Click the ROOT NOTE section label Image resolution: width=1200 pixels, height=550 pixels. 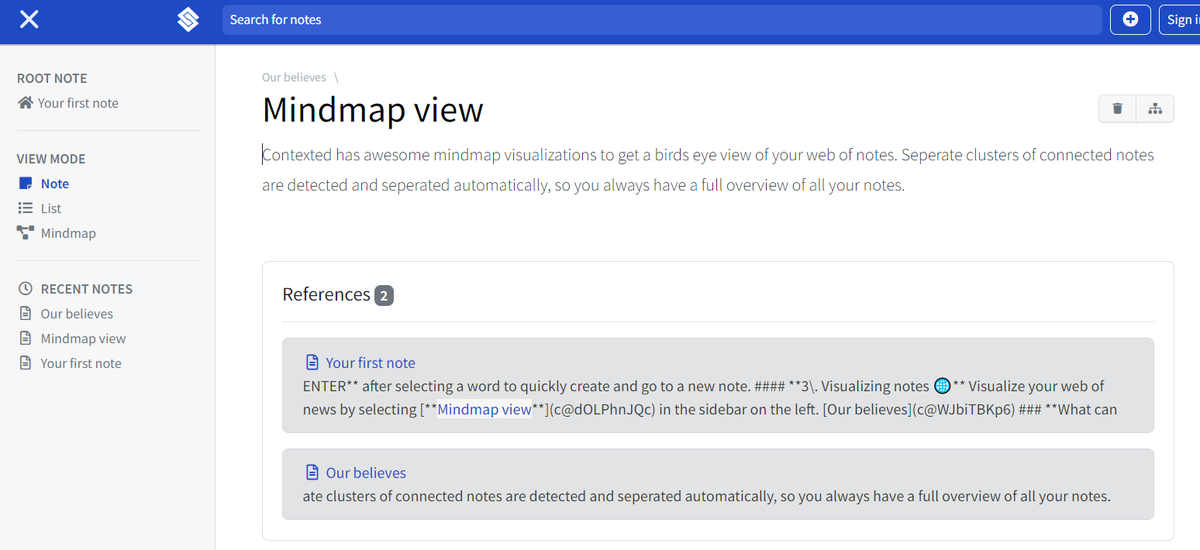pyautogui.click(x=52, y=78)
